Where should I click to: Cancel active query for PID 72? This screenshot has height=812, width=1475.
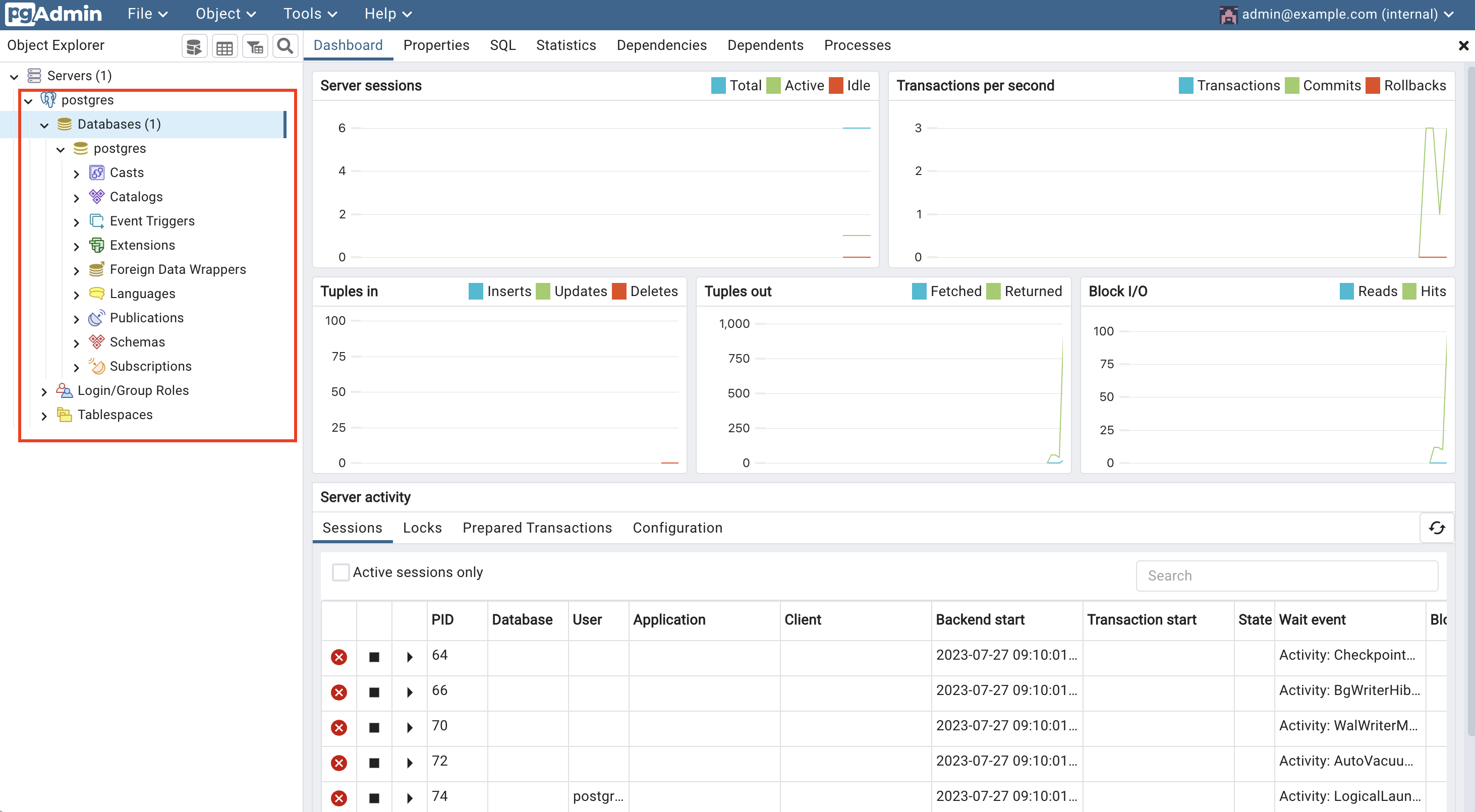pyautogui.click(x=374, y=763)
